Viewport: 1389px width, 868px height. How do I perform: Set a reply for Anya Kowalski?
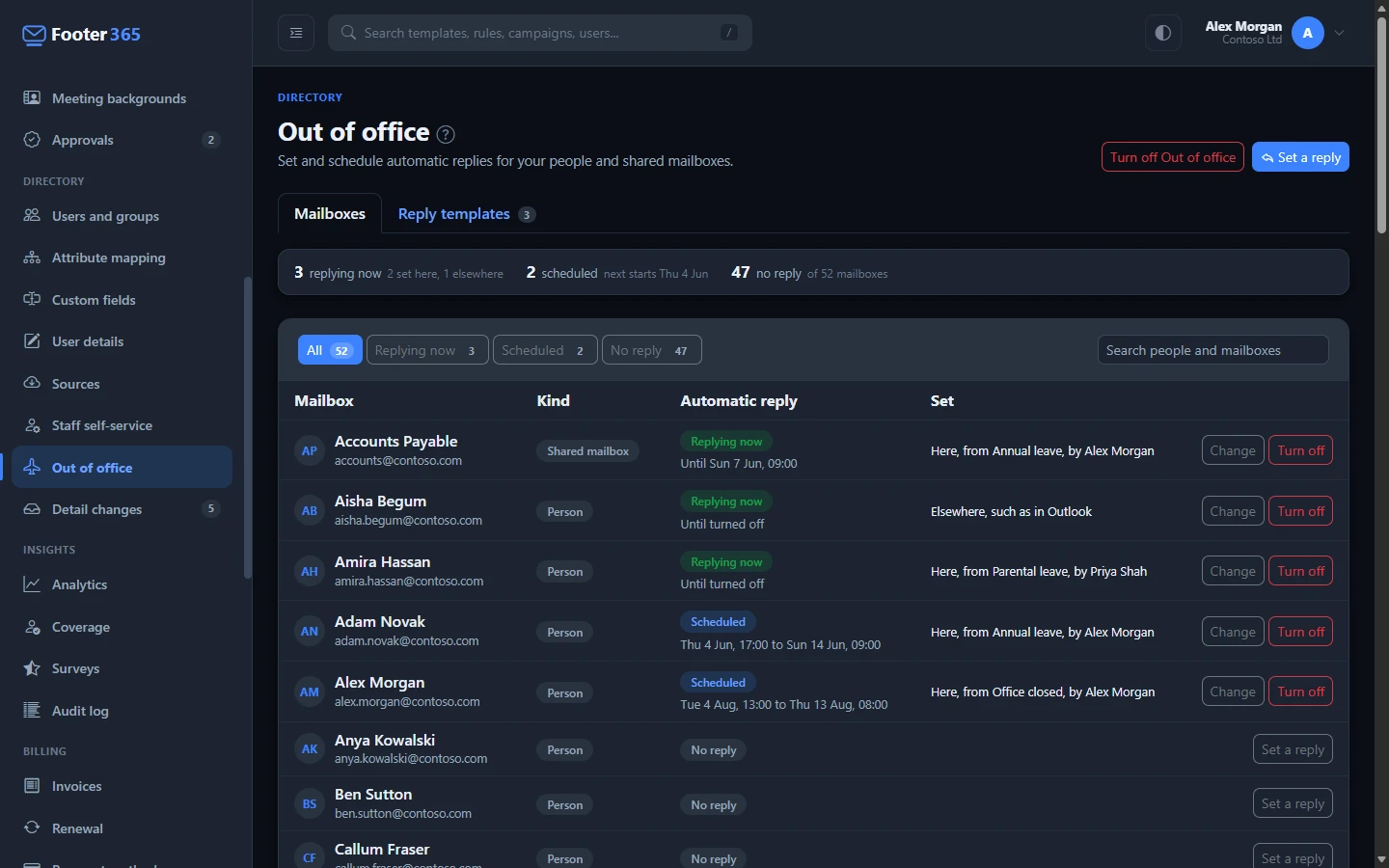[1293, 749]
